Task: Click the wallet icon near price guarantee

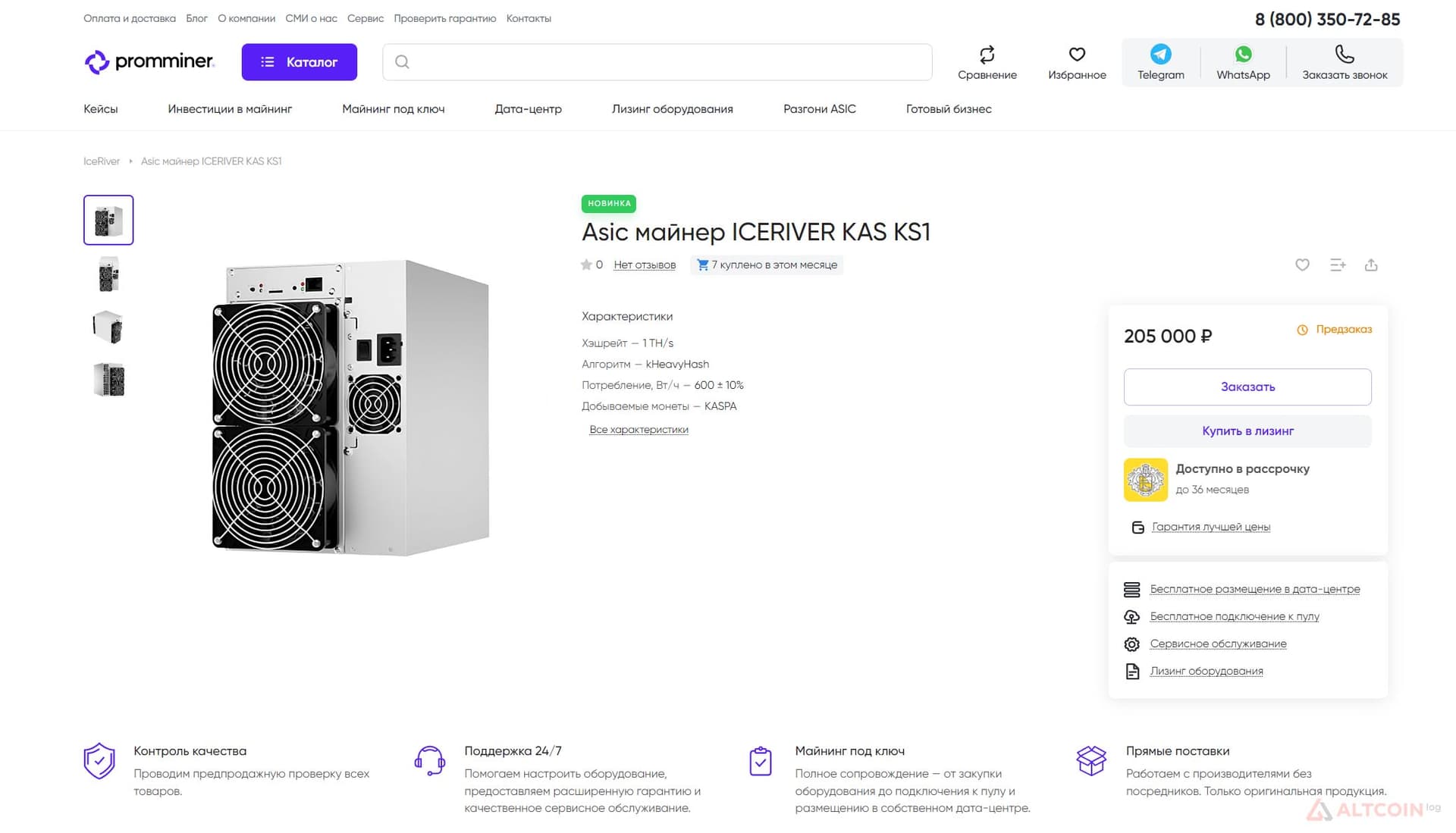Action: (1137, 528)
